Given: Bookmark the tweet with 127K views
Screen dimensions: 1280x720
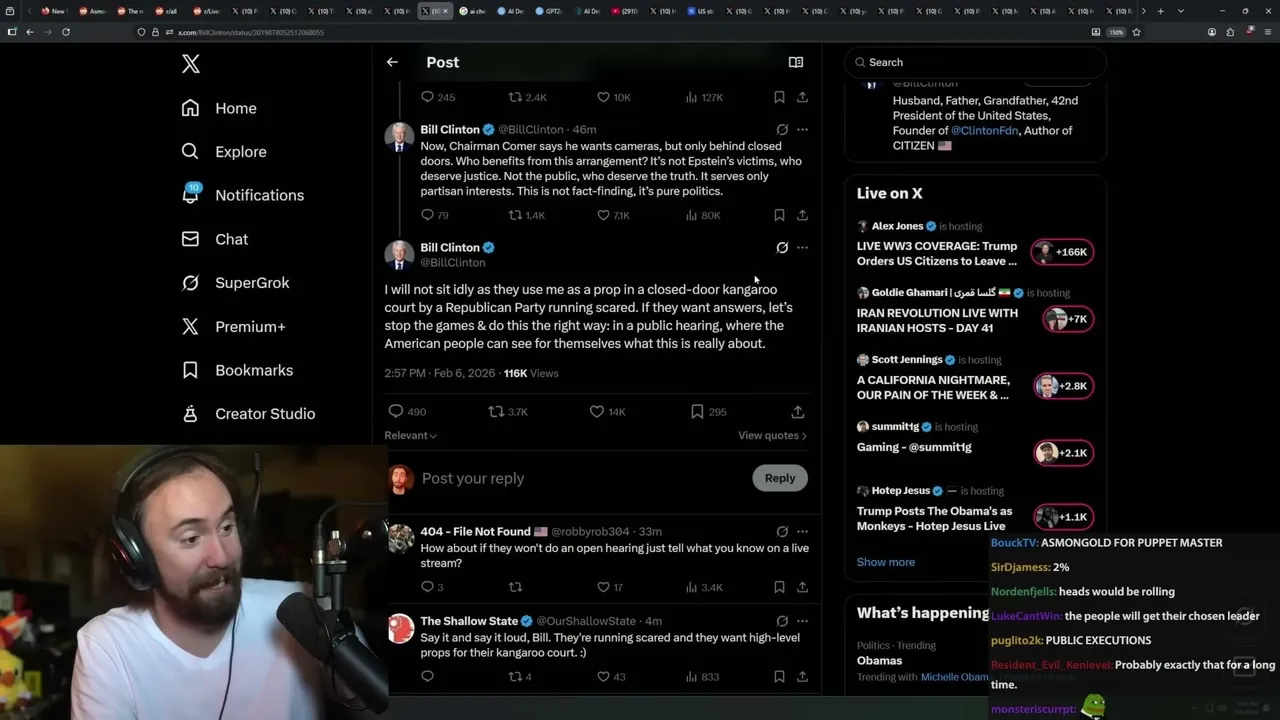Looking at the screenshot, I should pyautogui.click(x=779, y=97).
